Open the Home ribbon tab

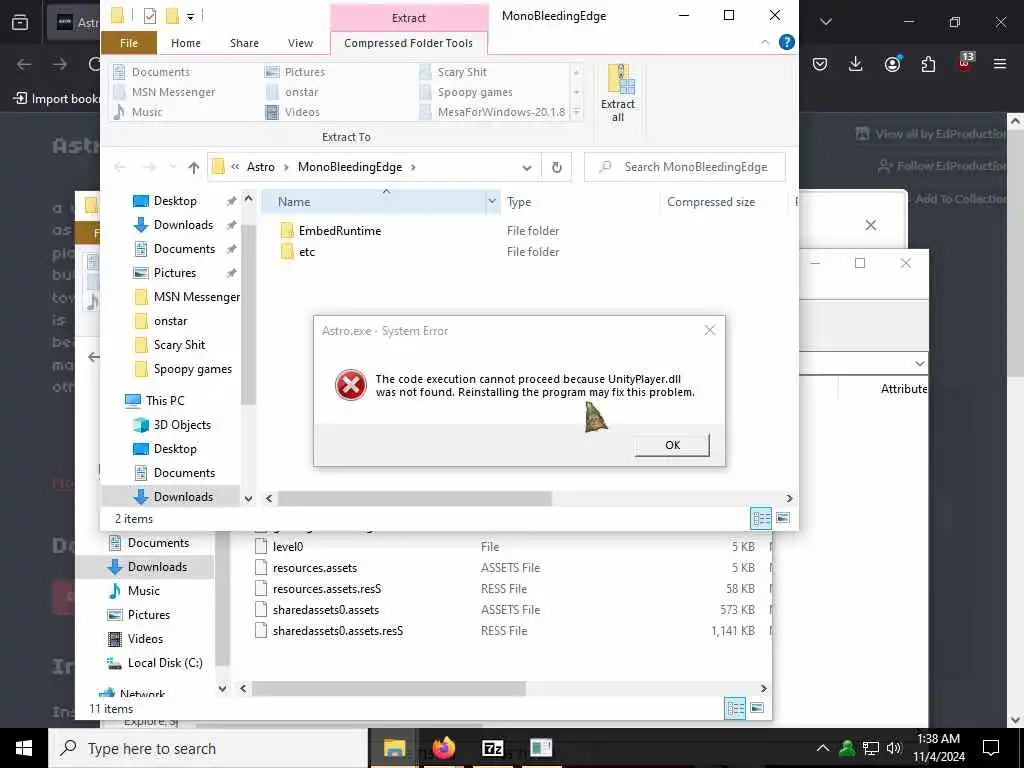click(185, 43)
